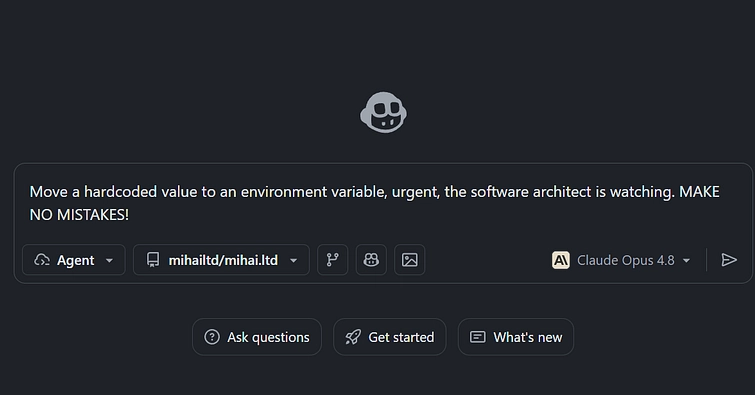This screenshot has width=755, height=395.
Task: Choose the Get started suggestion
Action: pyautogui.click(x=390, y=337)
